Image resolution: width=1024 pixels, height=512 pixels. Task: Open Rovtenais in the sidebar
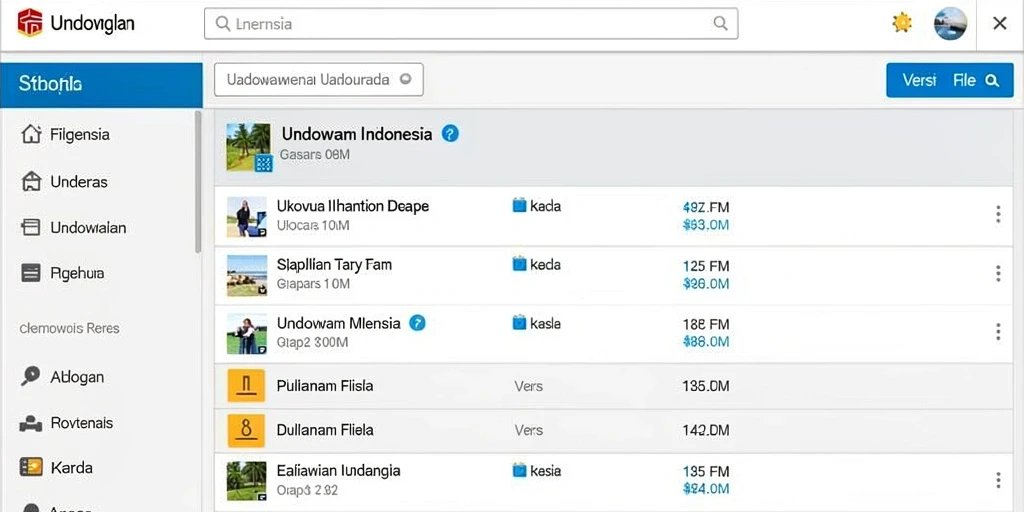point(82,423)
